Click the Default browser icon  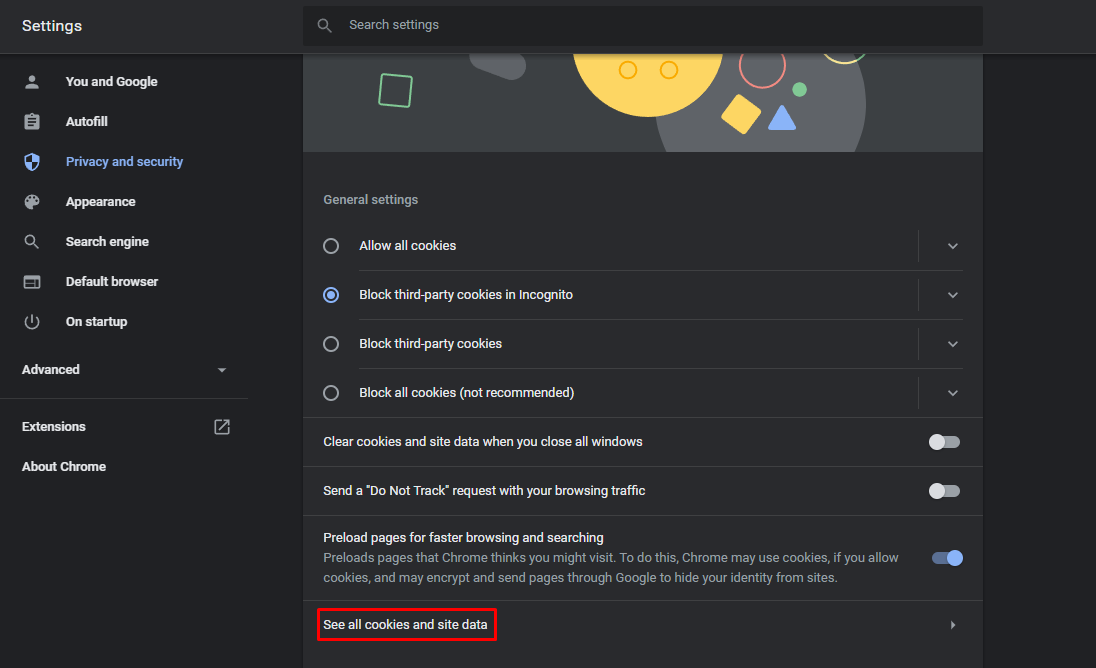point(31,281)
